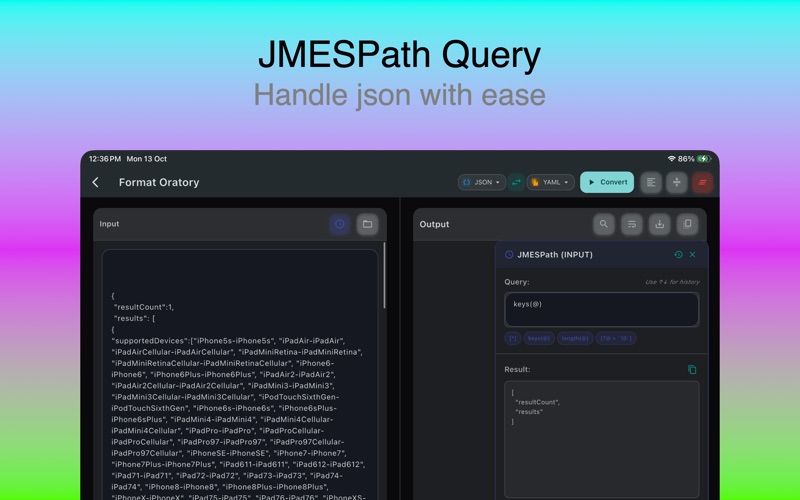Open the Input history clock button
The height and width of the screenshot is (500, 800).
(x=340, y=224)
